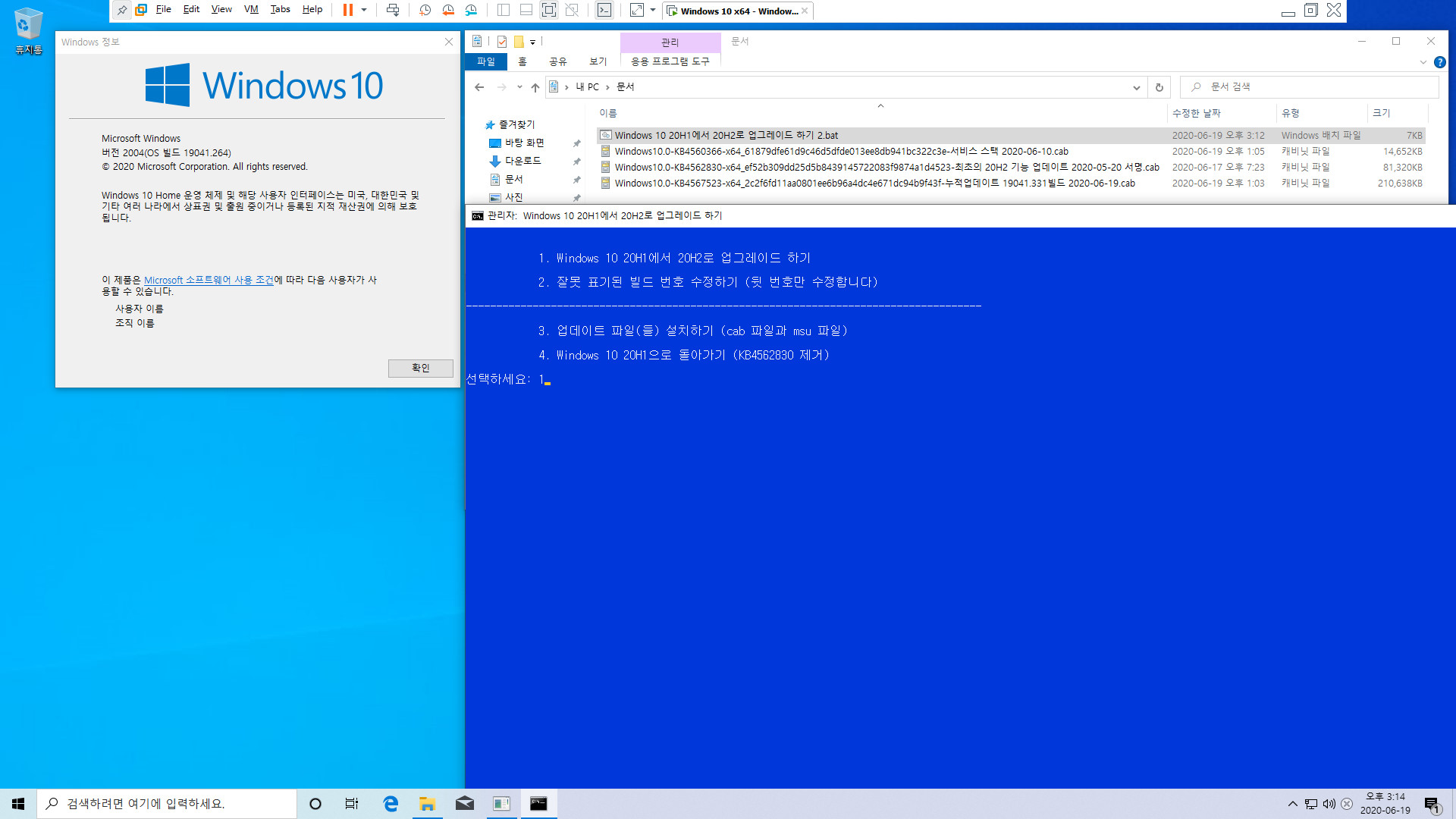This screenshot has width=1456, height=819.
Task: Refresh the Explorer folder view
Action: (1159, 87)
